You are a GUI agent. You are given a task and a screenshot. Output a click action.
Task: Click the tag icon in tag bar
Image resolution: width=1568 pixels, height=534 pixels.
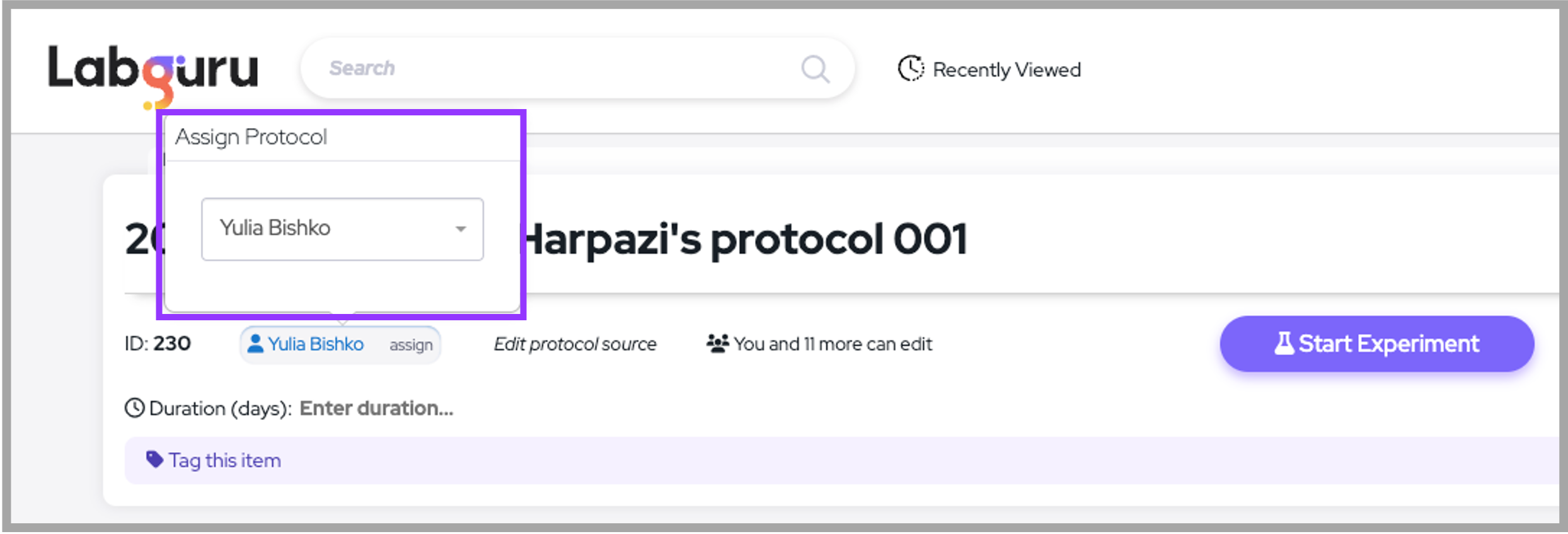(x=154, y=460)
